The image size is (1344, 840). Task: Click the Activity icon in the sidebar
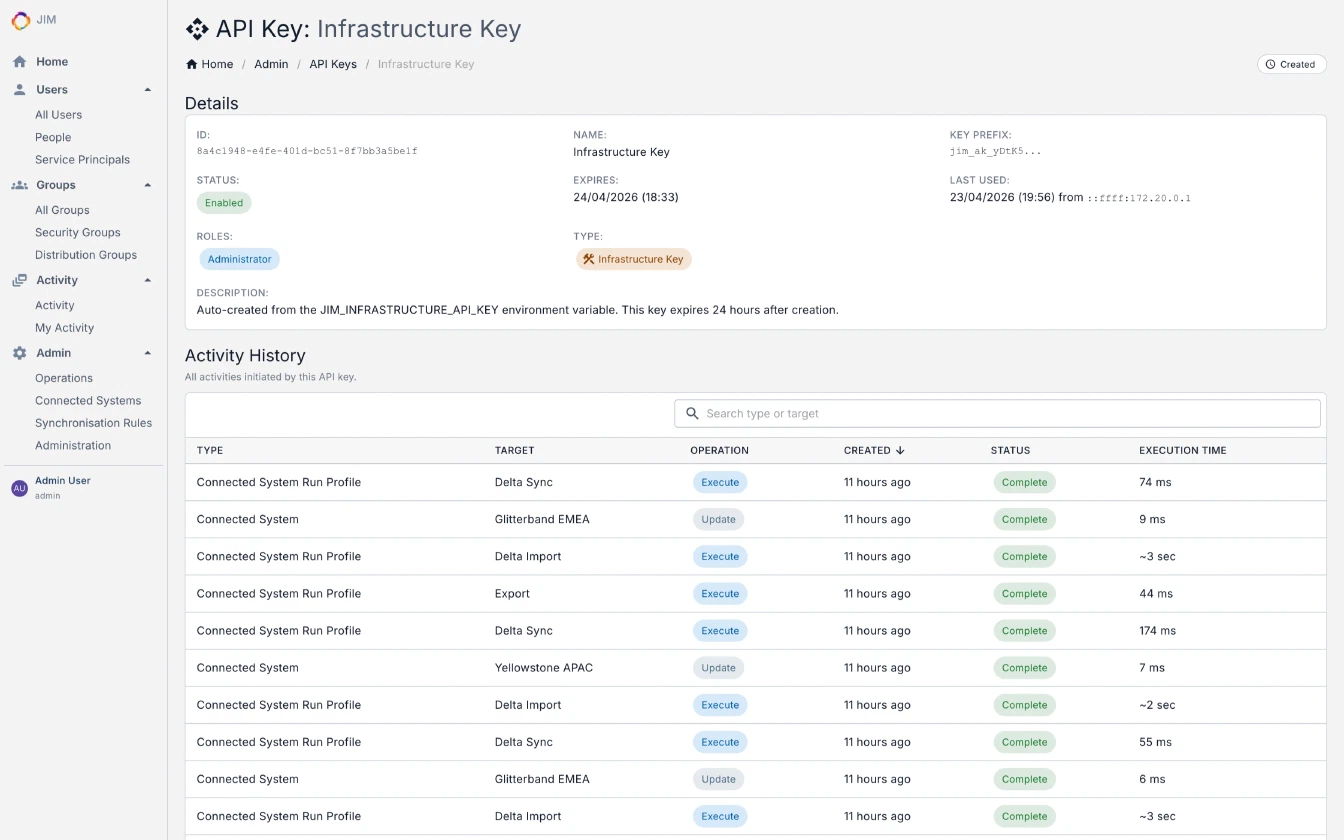19,280
